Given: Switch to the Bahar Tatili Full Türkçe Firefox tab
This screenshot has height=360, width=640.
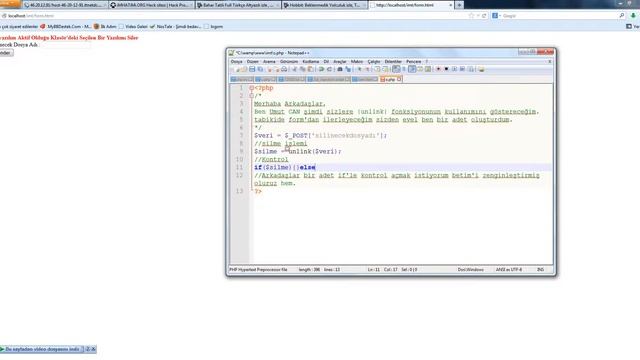Looking at the screenshot, I should coord(238,5).
